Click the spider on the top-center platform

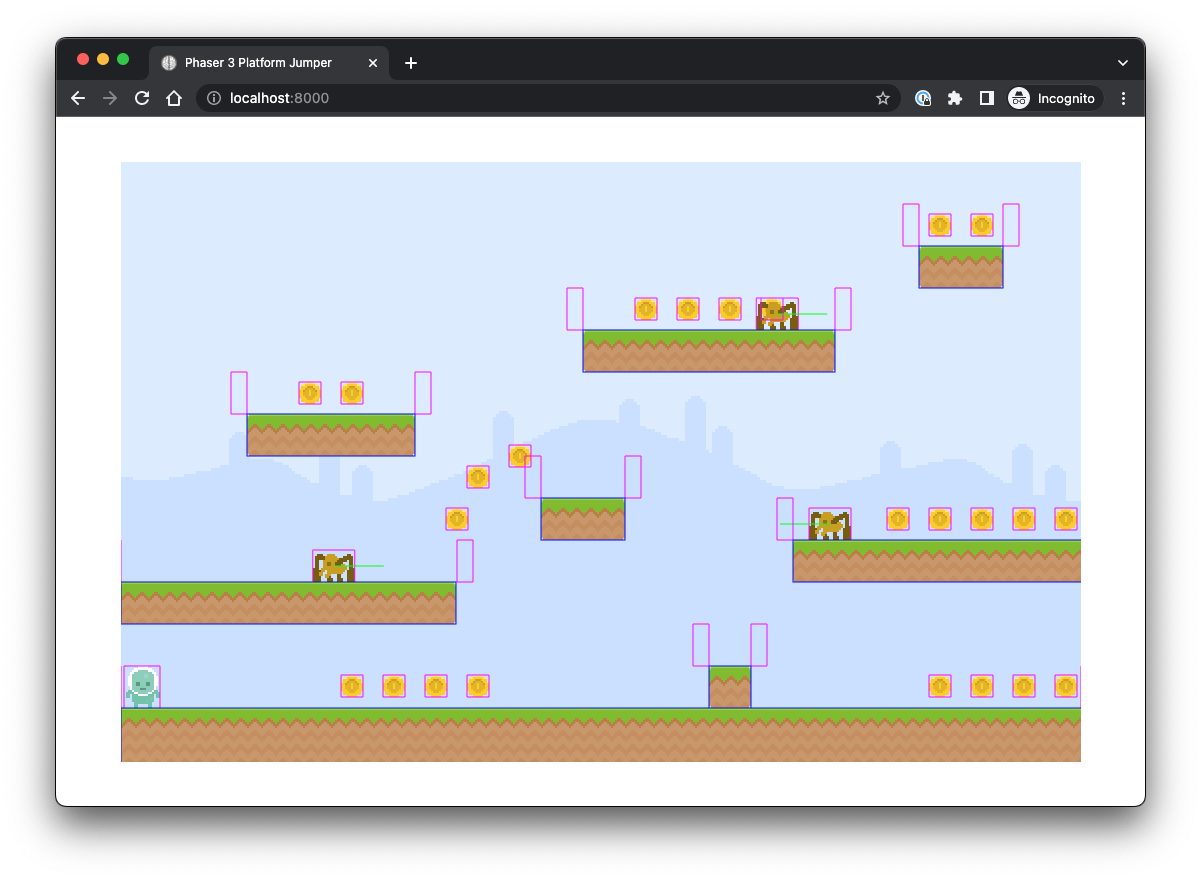(778, 314)
